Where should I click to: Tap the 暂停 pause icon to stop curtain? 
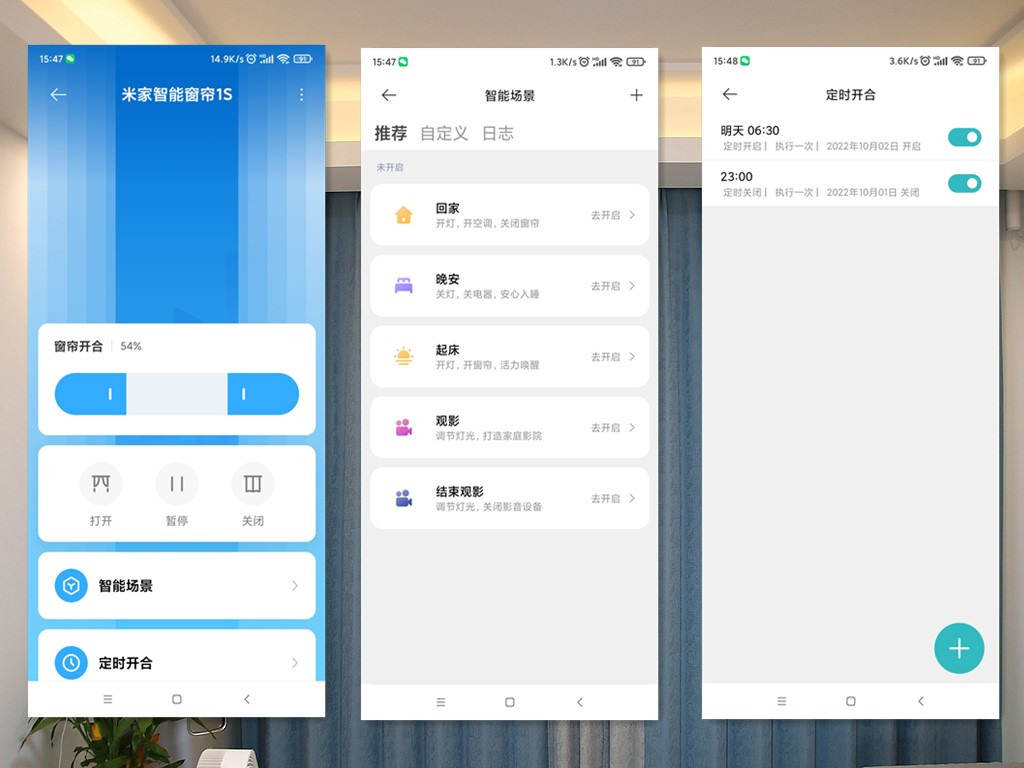pyautogui.click(x=176, y=485)
